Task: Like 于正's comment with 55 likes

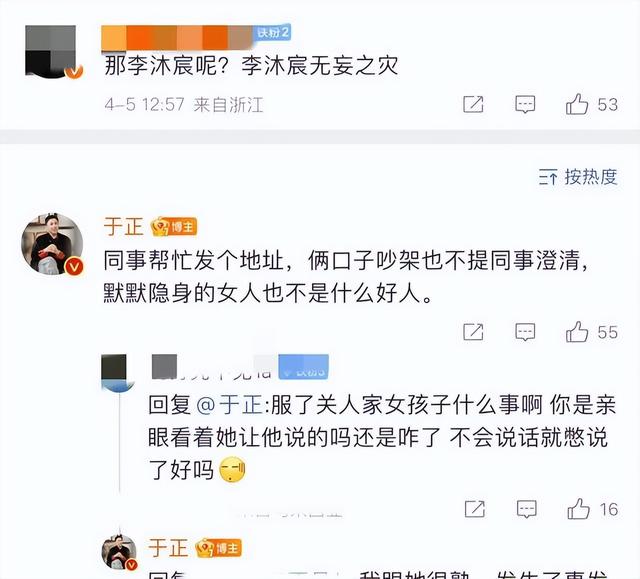Action: click(577, 332)
